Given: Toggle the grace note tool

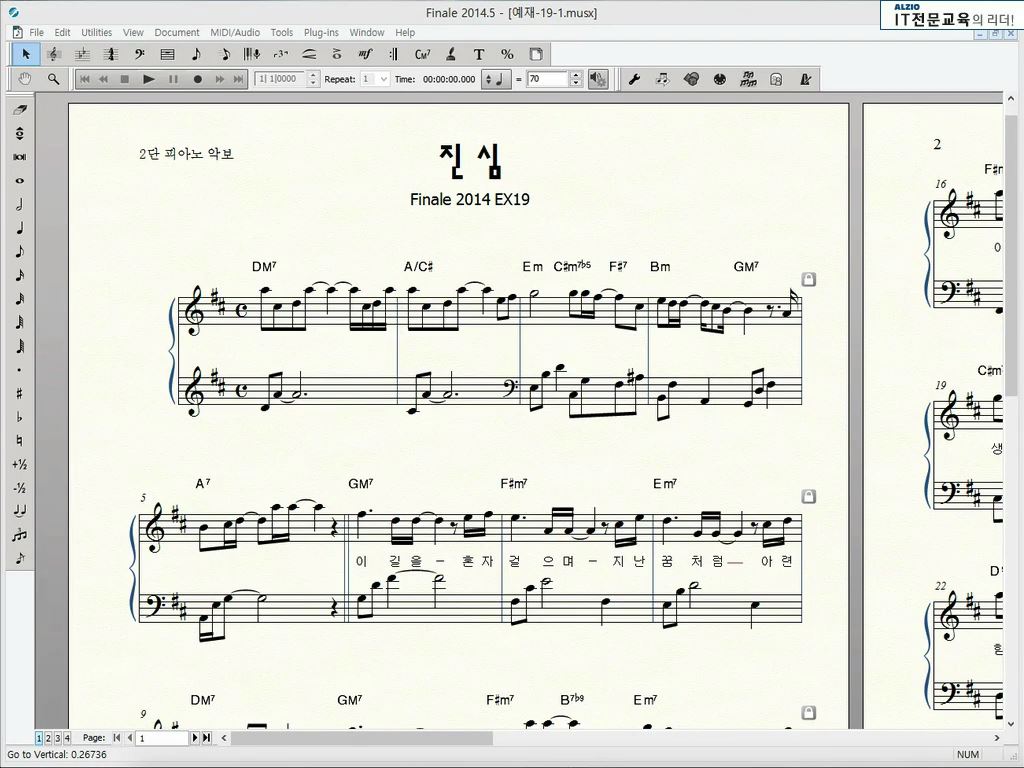Looking at the screenshot, I should point(20,558).
